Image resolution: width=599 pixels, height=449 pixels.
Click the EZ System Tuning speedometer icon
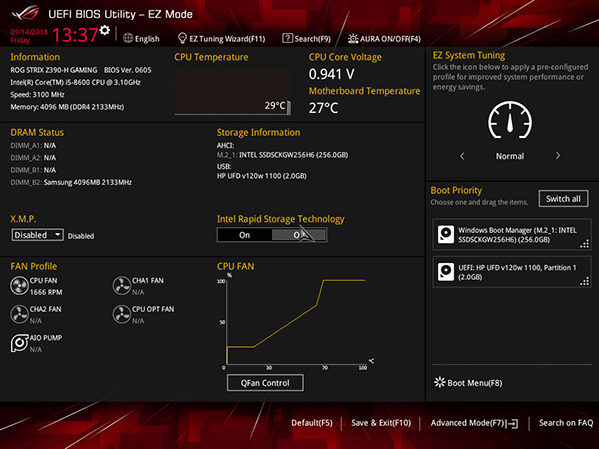(x=510, y=120)
